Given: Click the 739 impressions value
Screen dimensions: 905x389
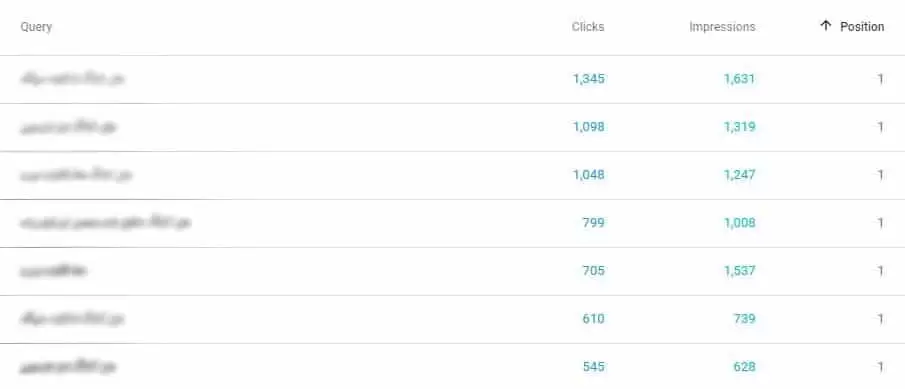Looking at the screenshot, I should tap(745, 318).
